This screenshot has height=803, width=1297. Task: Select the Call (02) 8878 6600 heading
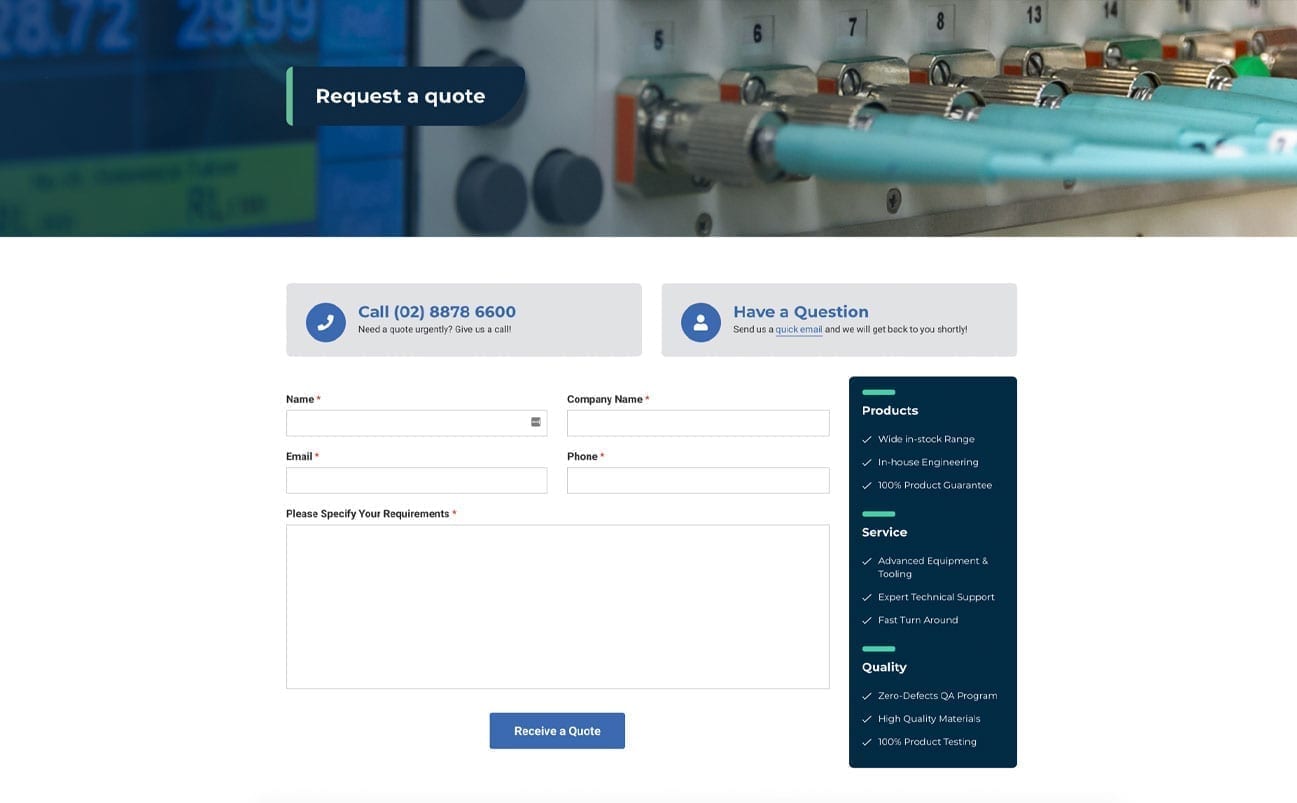pos(436,311)
